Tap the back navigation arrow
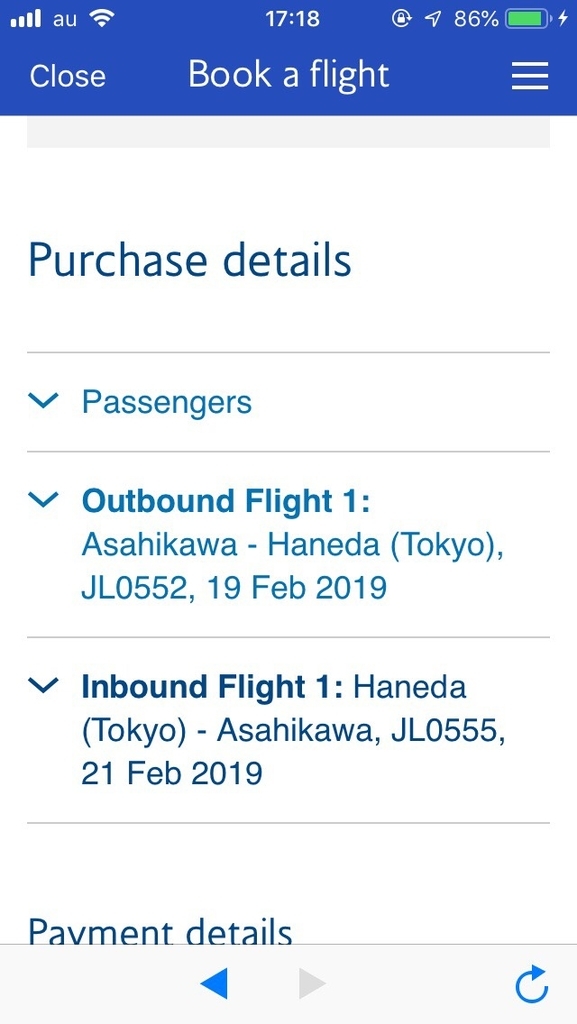The width and height of the screenshot is (577, 1024). (214, 984)
